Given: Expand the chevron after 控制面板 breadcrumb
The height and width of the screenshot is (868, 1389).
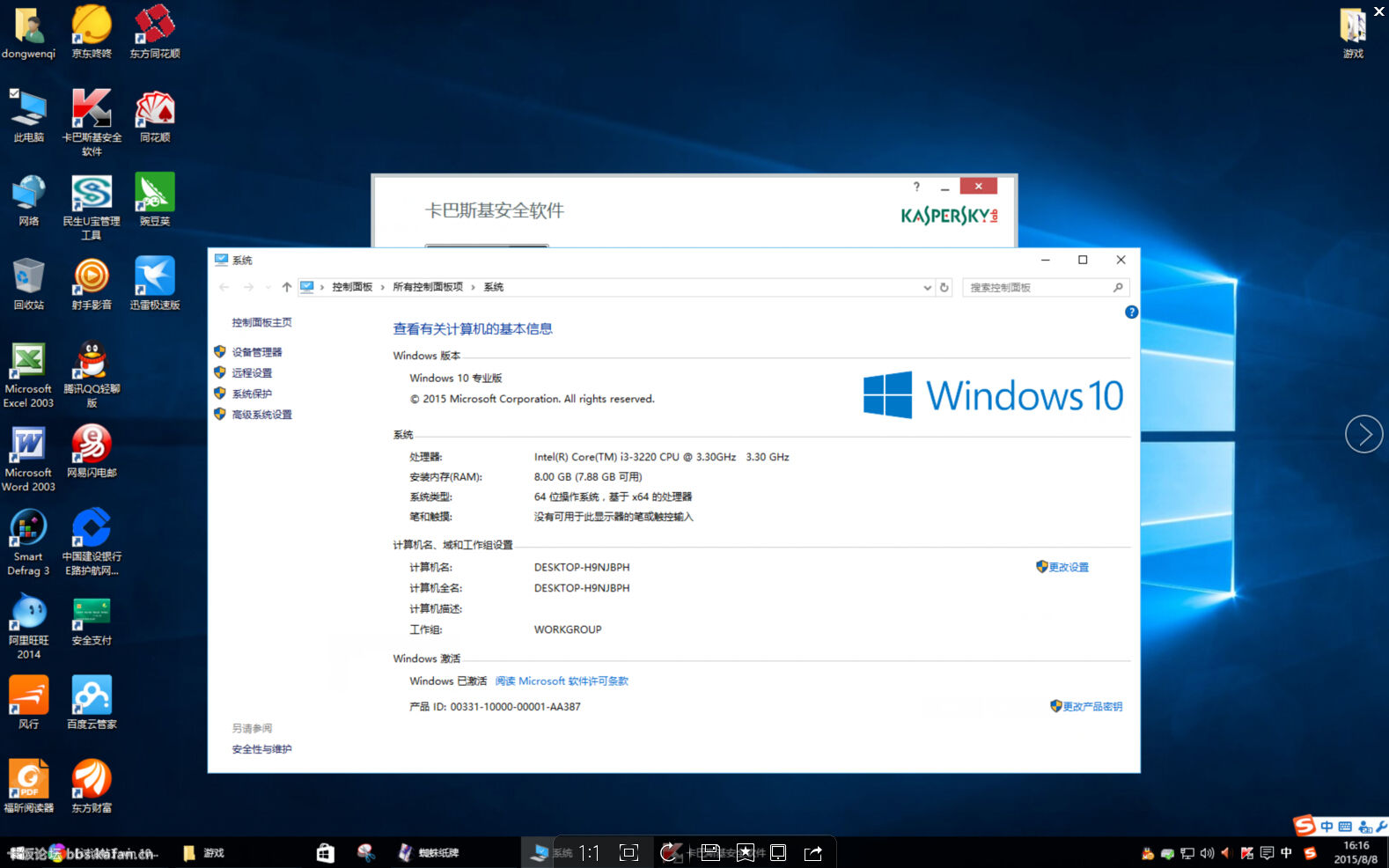Looking at the screenshot, I should (x=383, y=288).
